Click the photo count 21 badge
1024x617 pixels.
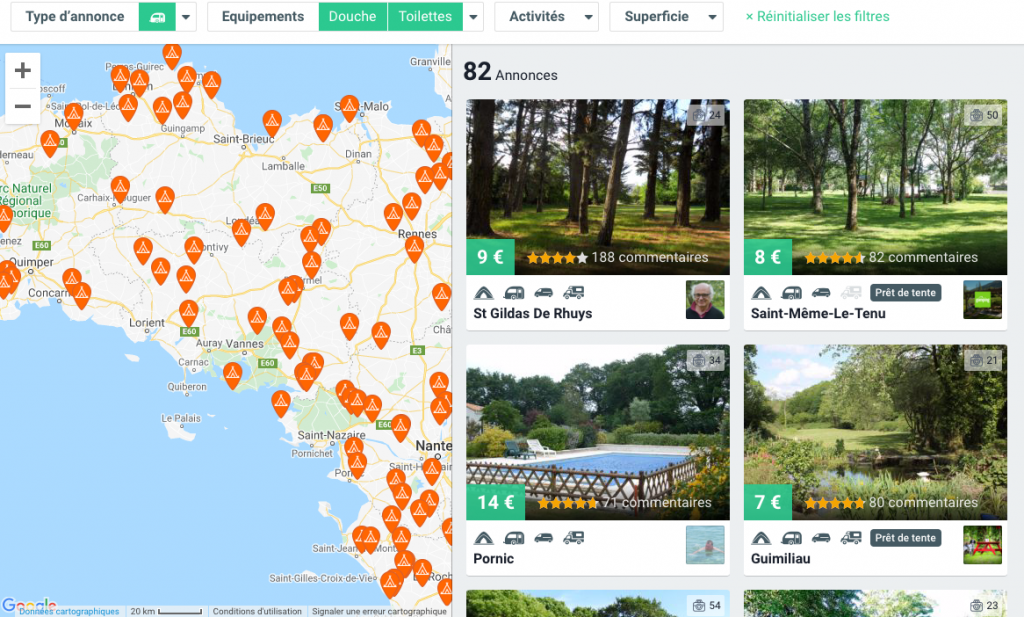pos(984,360)
